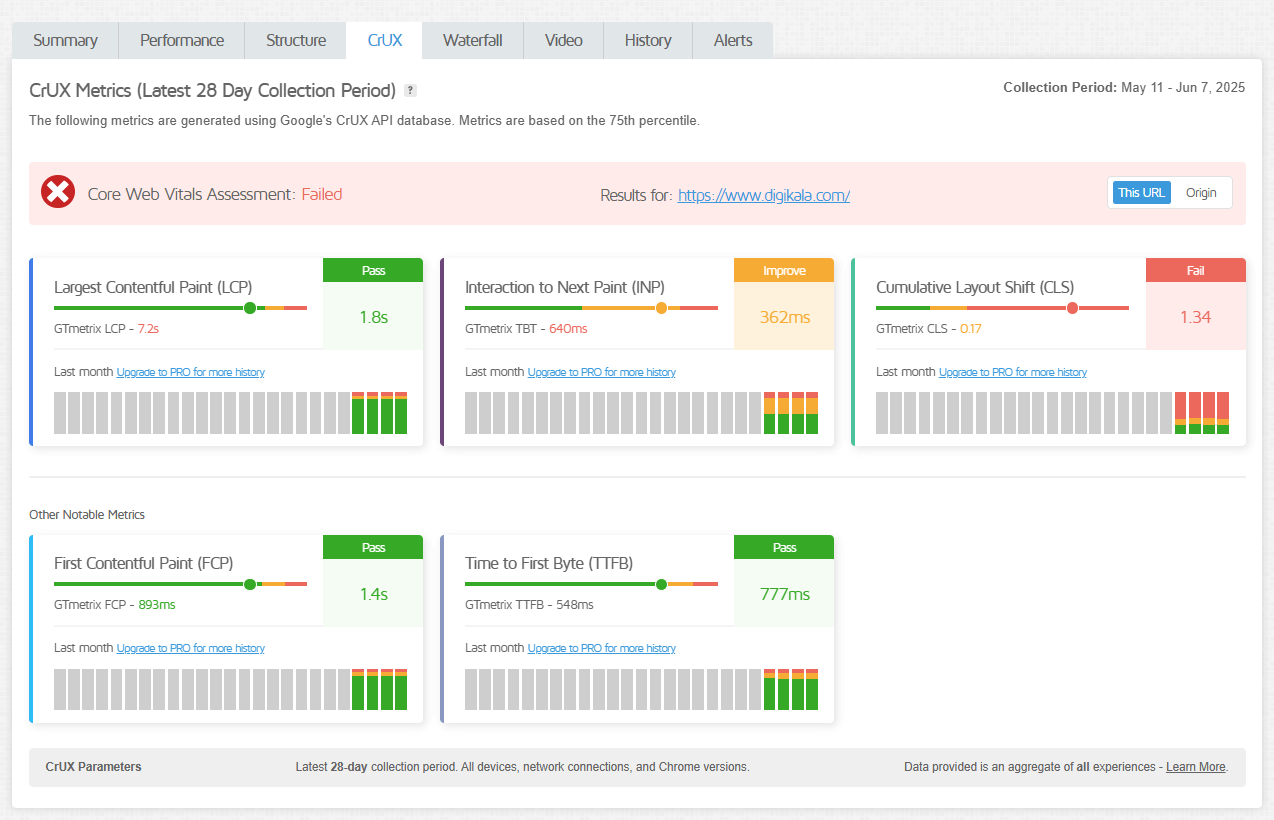Click the Core Web Vitals Assessment Failed text
Screen dimensions: 1274x820
(215, 194)
